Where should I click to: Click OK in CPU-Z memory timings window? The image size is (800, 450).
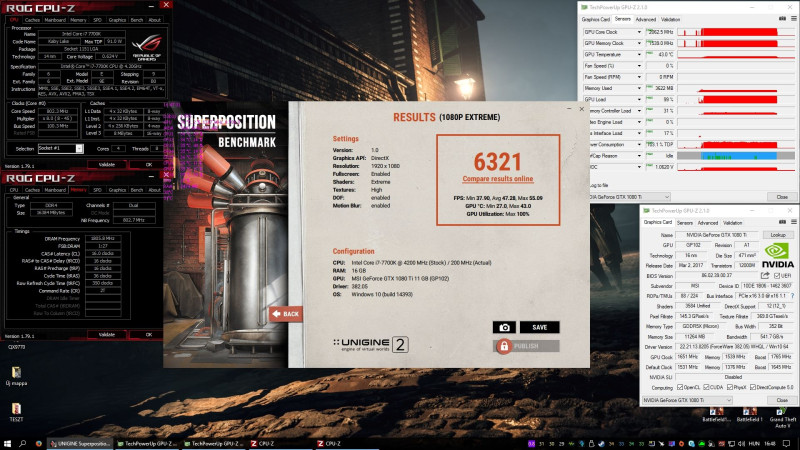coord(148,335)
